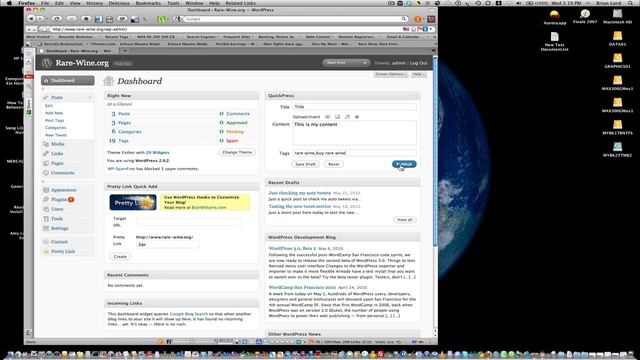Click Reset button in QuickPress
This screenshot has height=360, width=640.
pyautogui.click(x=333, y=164)
